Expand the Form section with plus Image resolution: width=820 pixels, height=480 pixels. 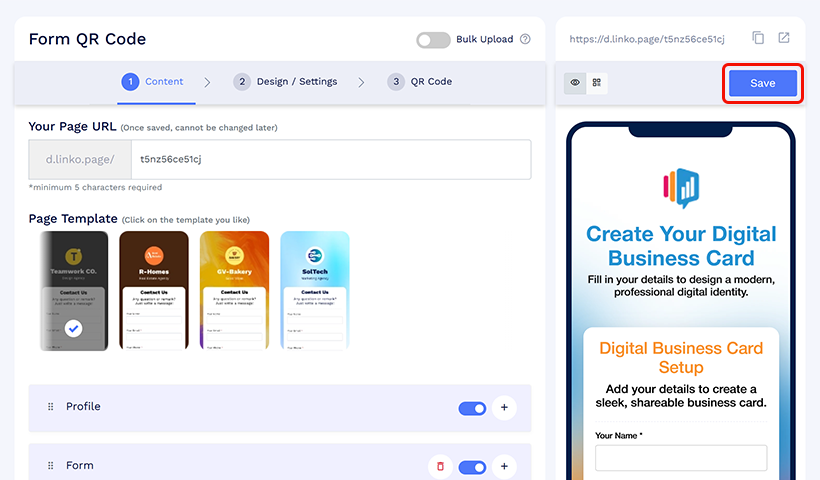point(504,466)
